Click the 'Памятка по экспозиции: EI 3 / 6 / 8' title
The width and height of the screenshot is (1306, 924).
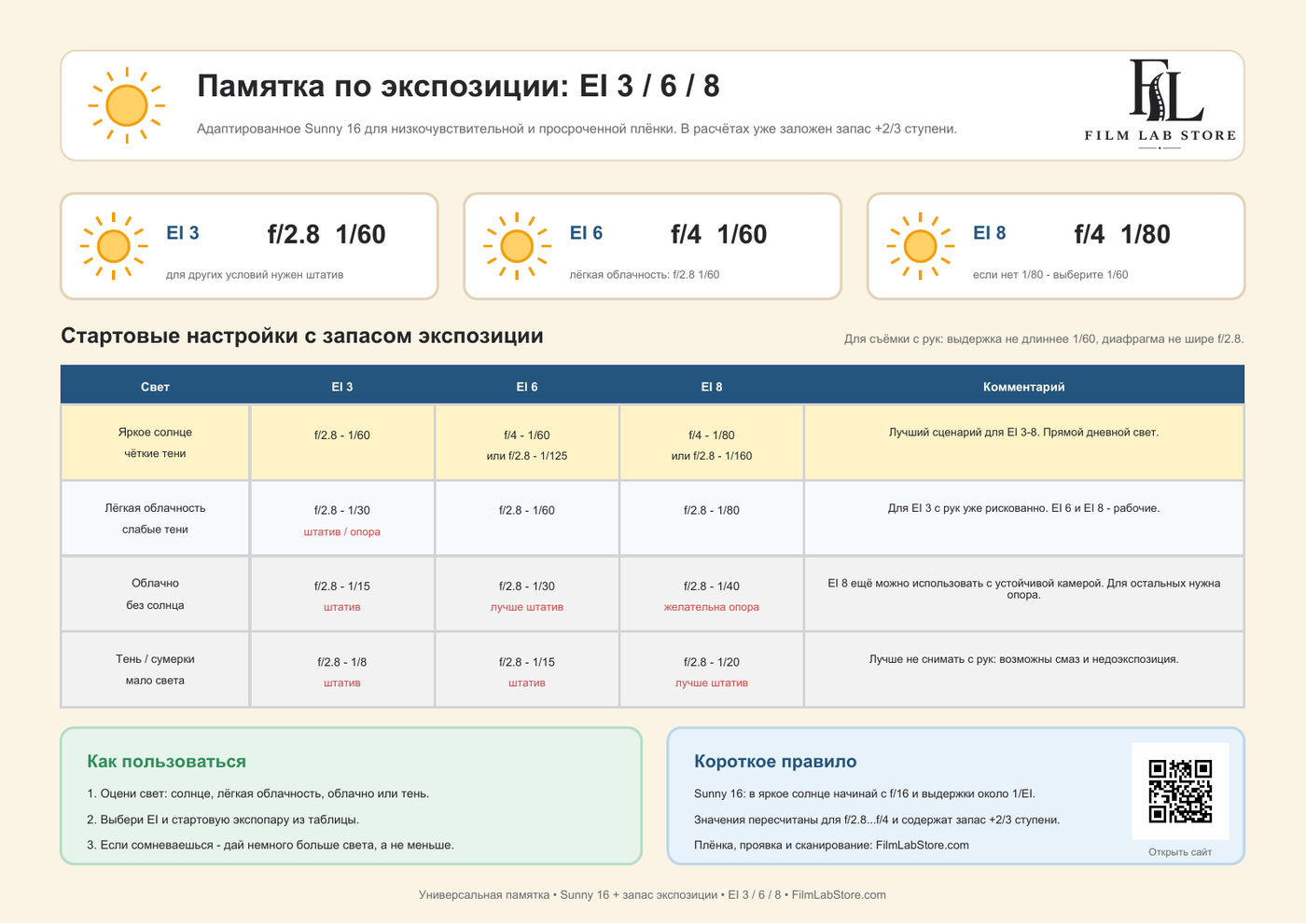(458, 86)
